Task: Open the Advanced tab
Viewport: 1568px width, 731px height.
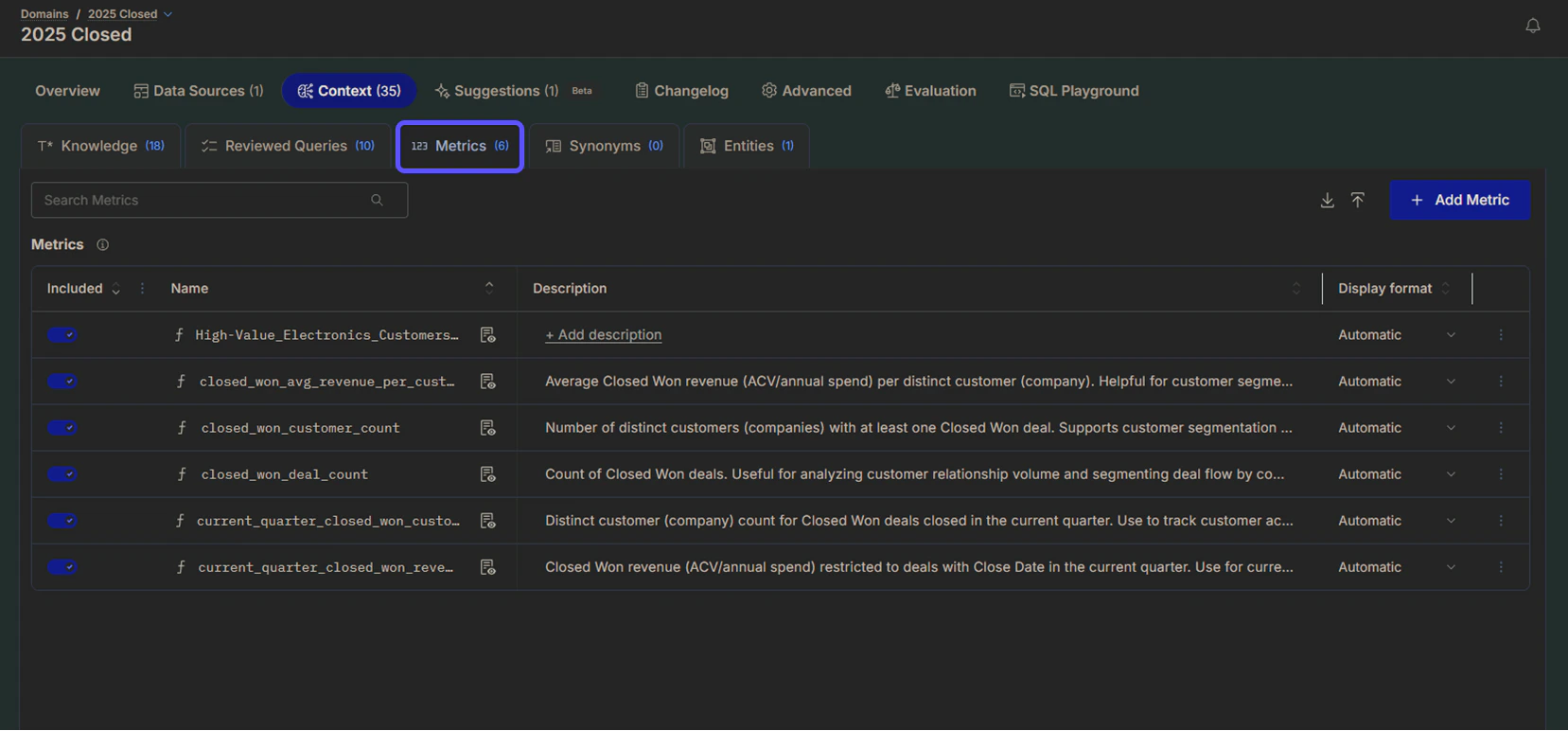Action: [806, 91]
